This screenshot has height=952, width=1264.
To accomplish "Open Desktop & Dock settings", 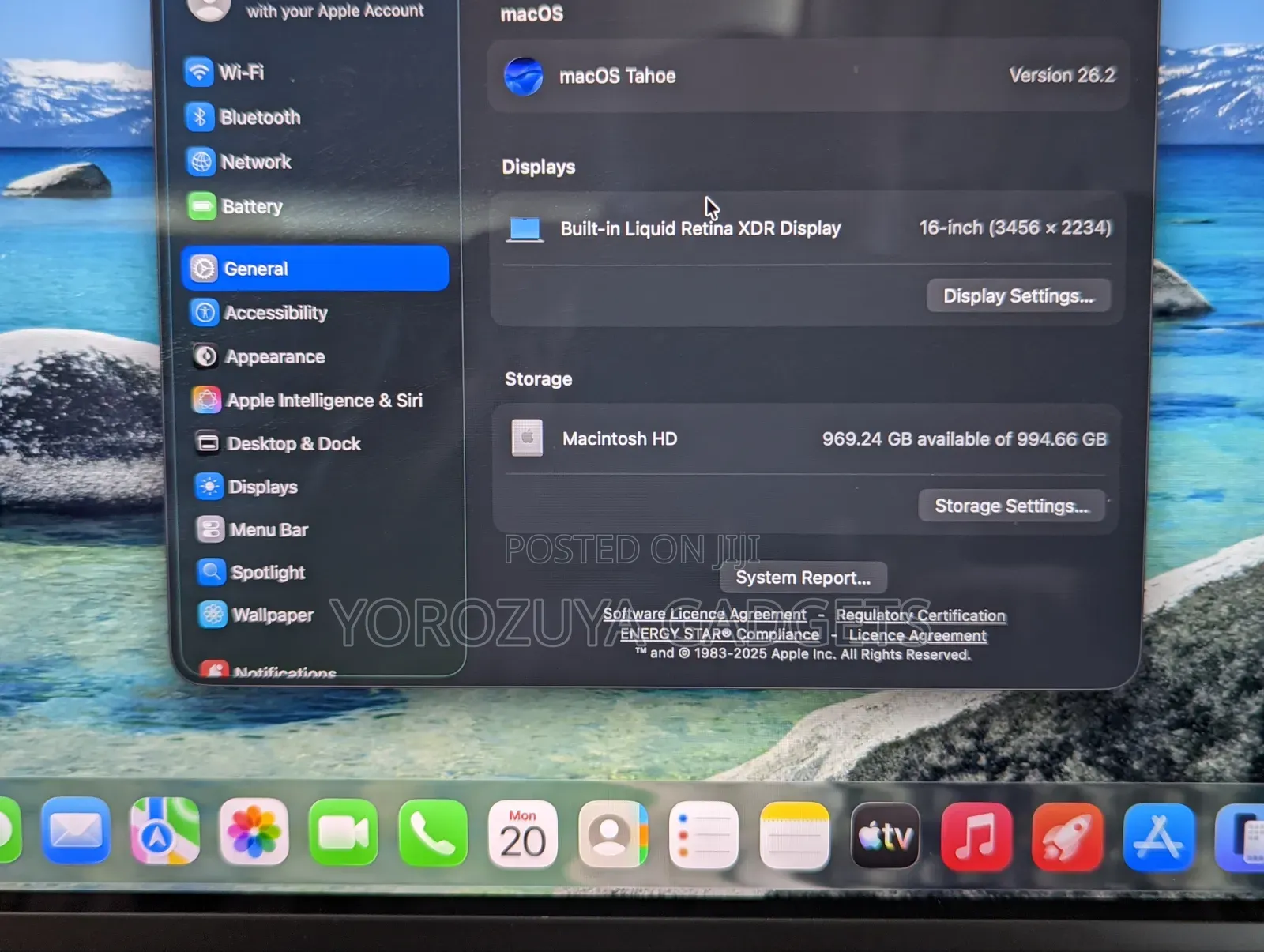I will point(278,444).
